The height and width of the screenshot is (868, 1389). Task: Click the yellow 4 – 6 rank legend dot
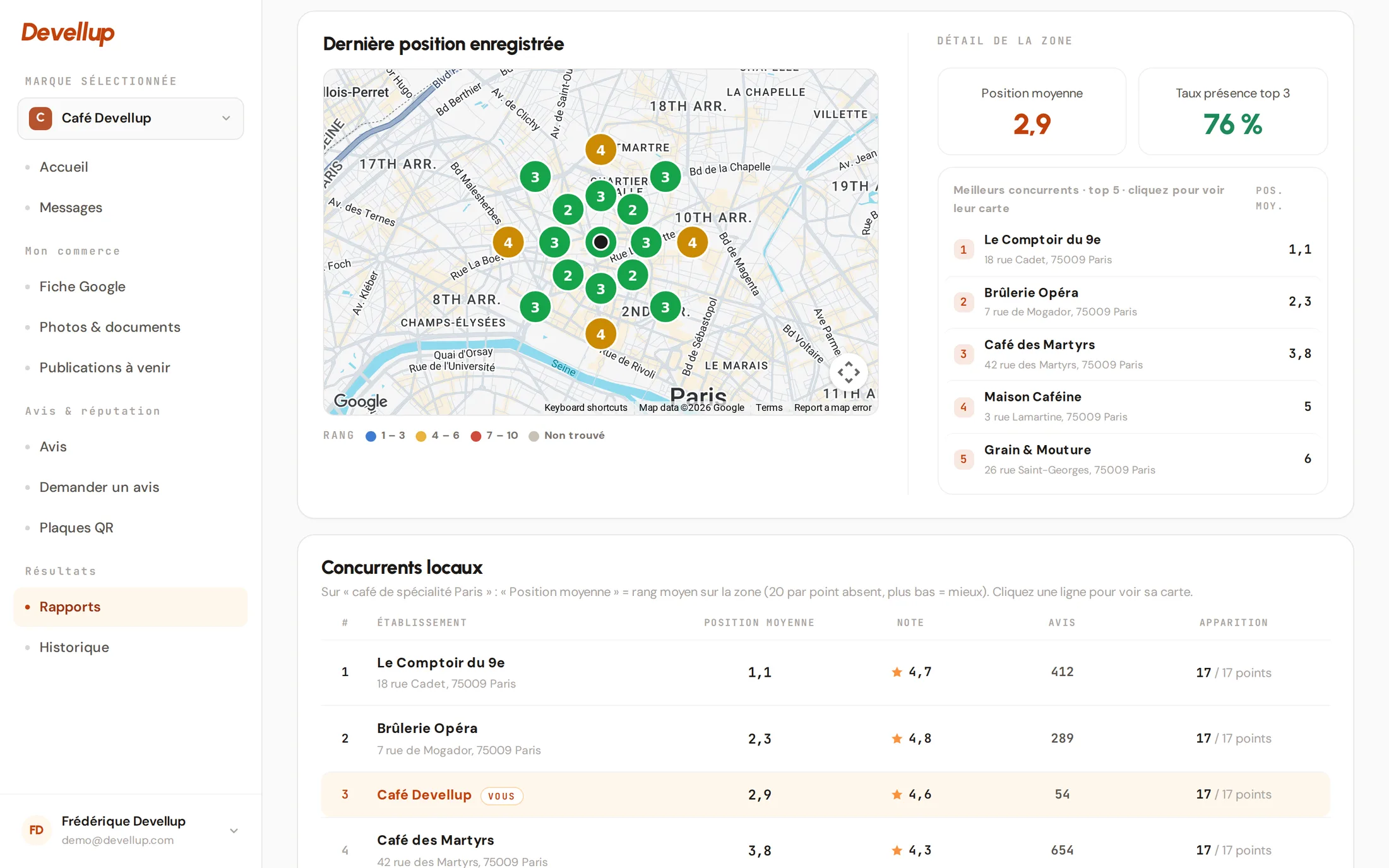[x=421, y=436]
